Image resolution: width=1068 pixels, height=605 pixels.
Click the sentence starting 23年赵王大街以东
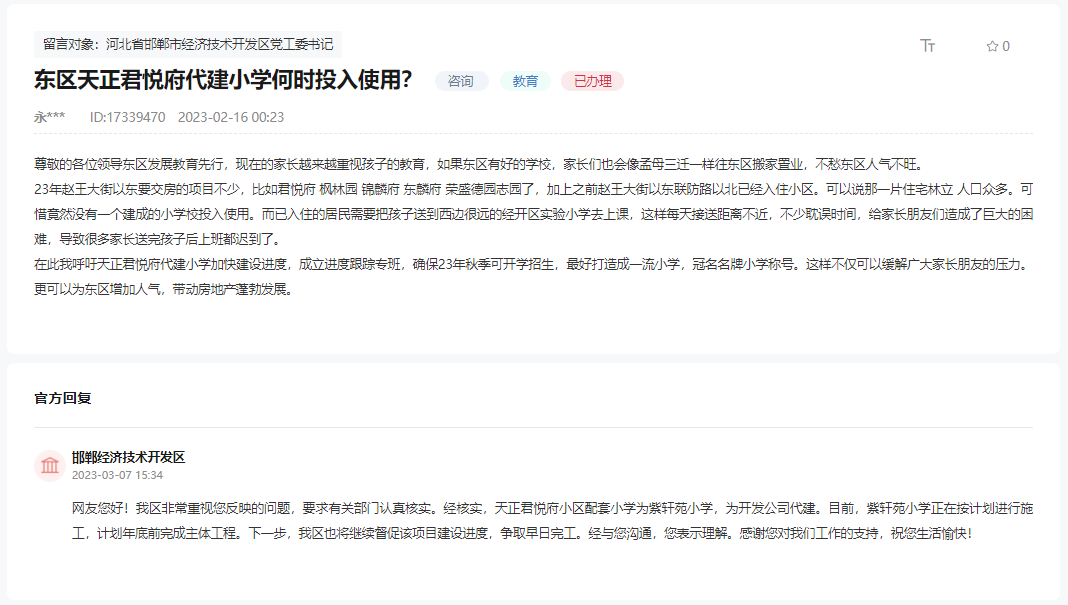point(533,214)
